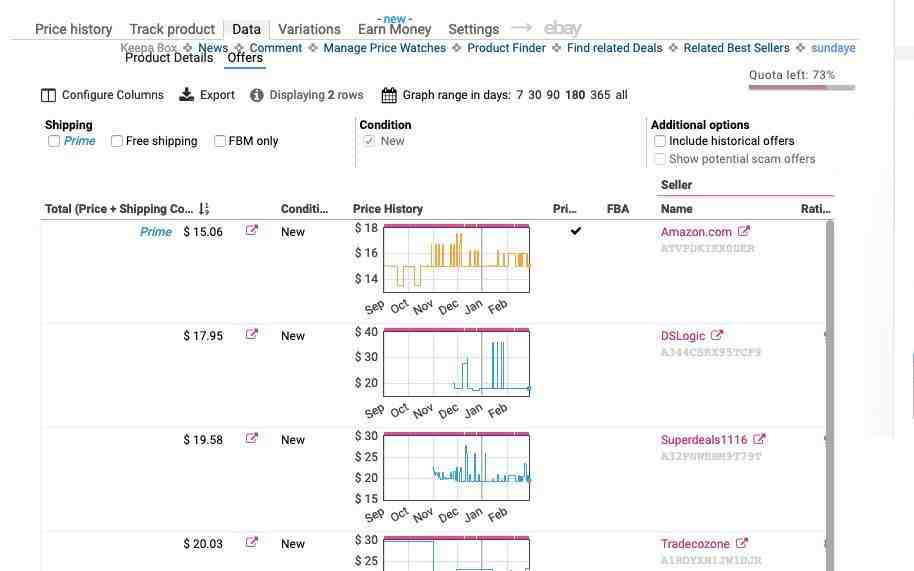Screen dimensions: 914x571
Task: Toggle the FBM only checkbox
Action: point(220,141)
